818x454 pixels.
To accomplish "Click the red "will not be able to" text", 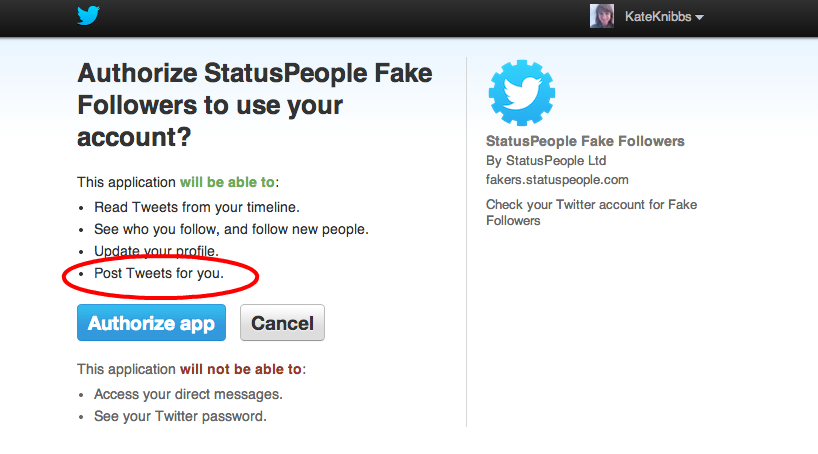I will point(241,369).
